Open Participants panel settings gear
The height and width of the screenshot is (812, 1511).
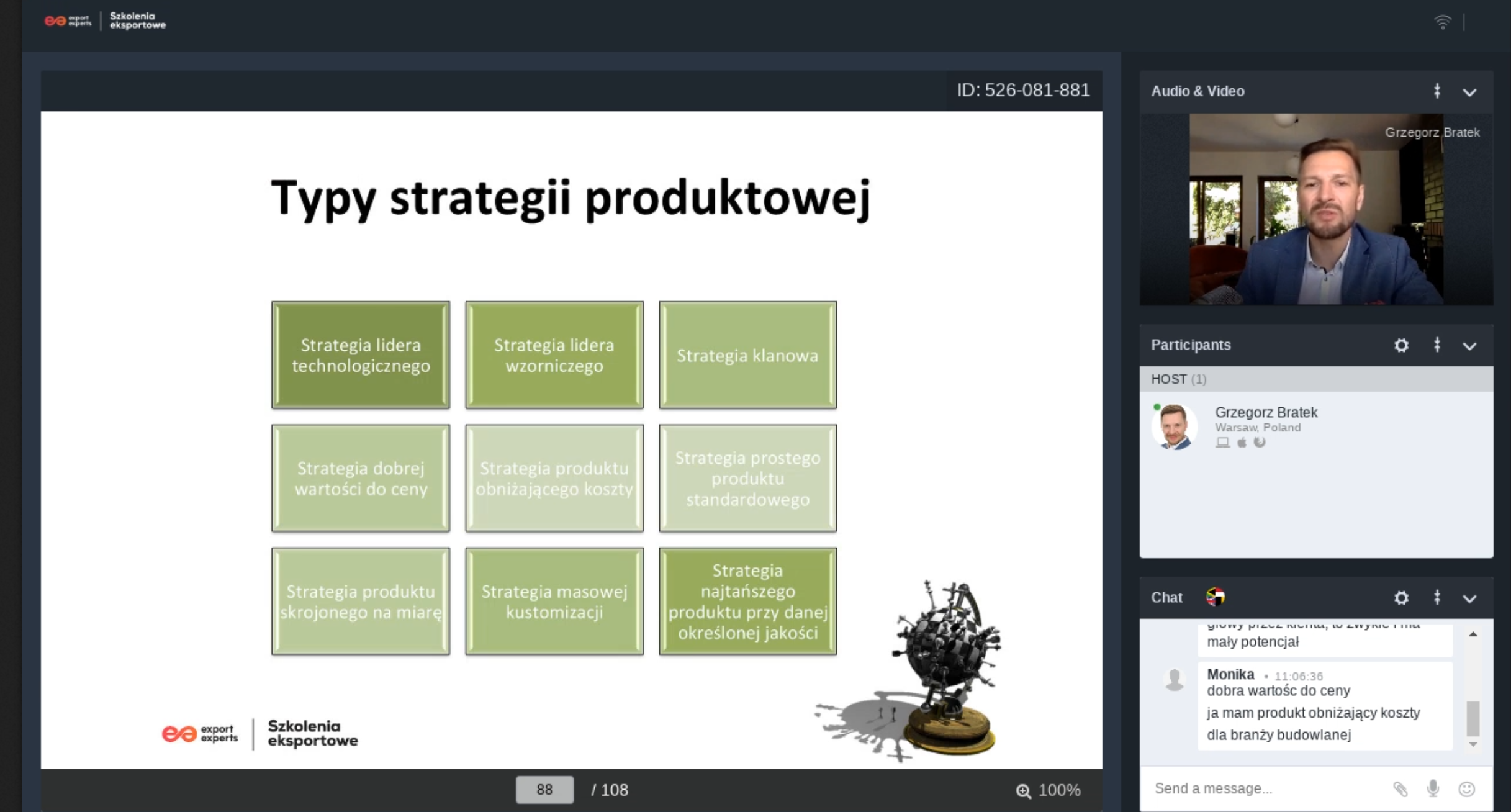(1401, 345)
